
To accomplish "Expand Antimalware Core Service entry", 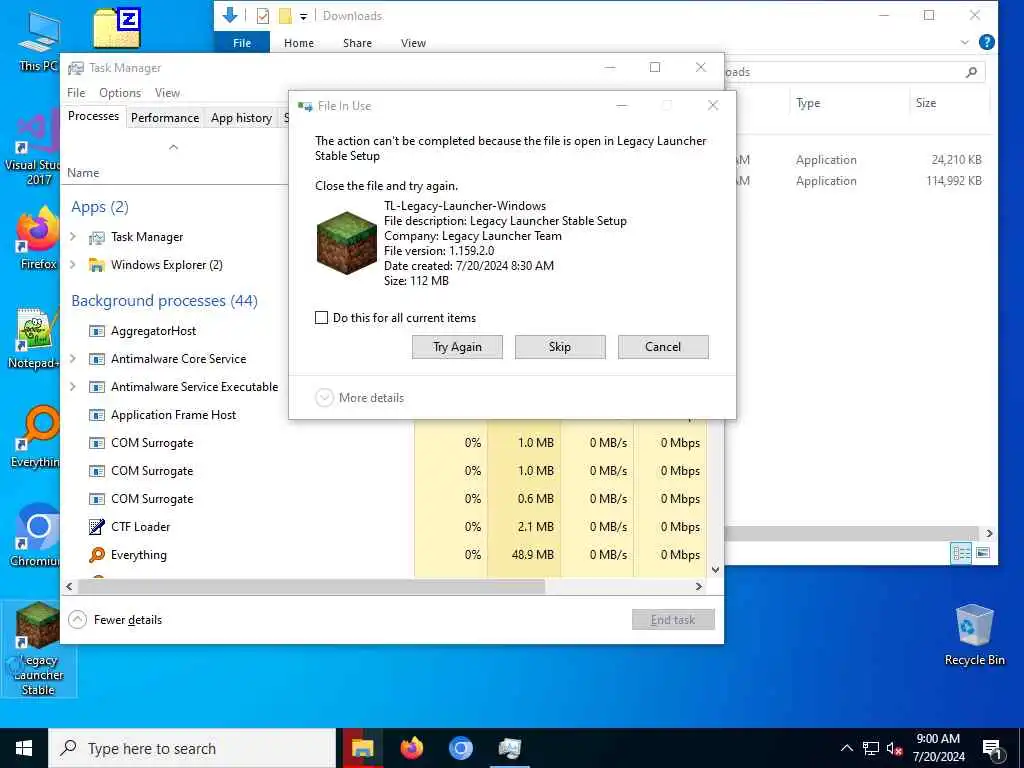I will pyautogui.click(x=73, y=359).
